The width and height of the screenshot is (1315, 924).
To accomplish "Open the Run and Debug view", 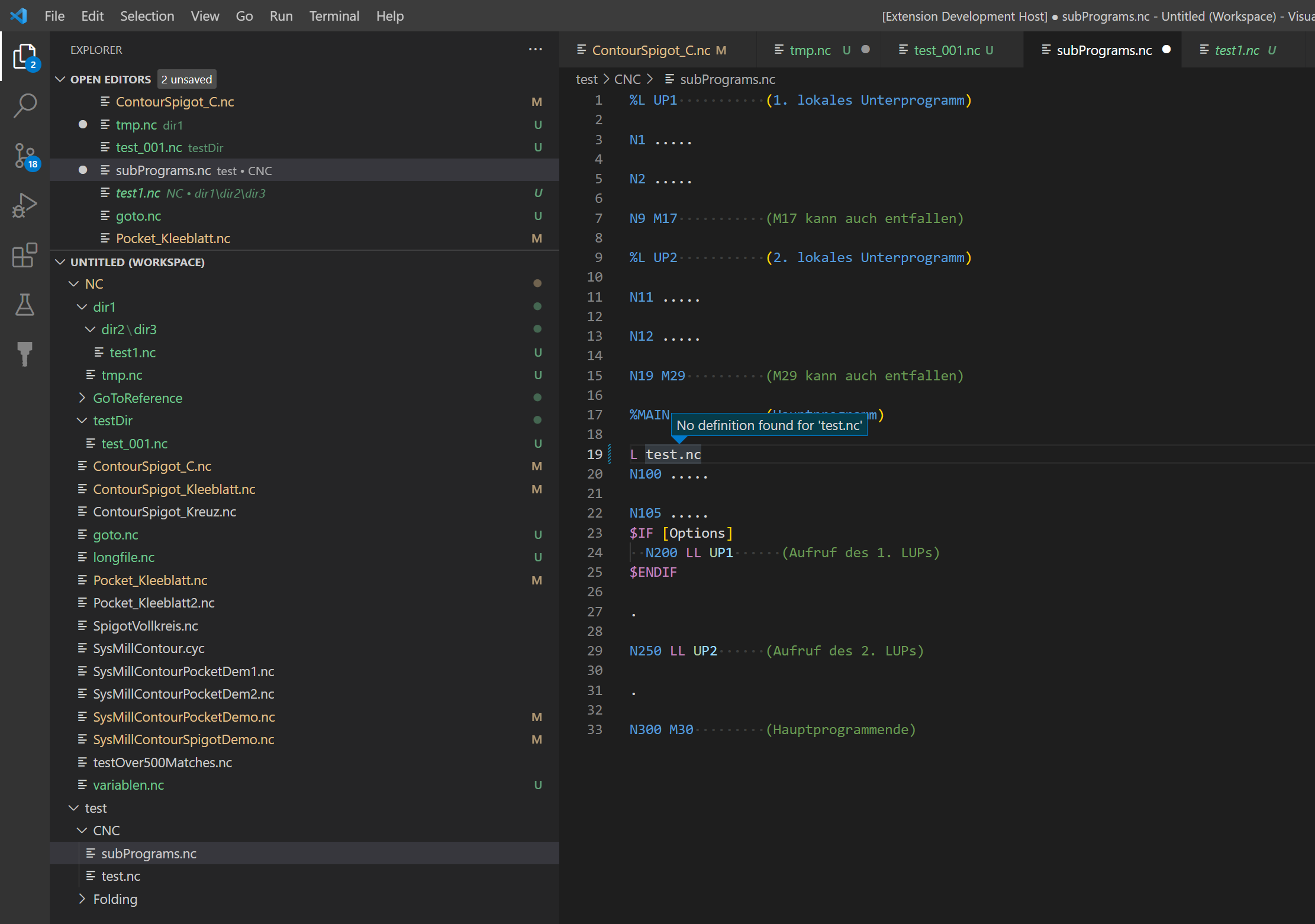I will (25, 206).
